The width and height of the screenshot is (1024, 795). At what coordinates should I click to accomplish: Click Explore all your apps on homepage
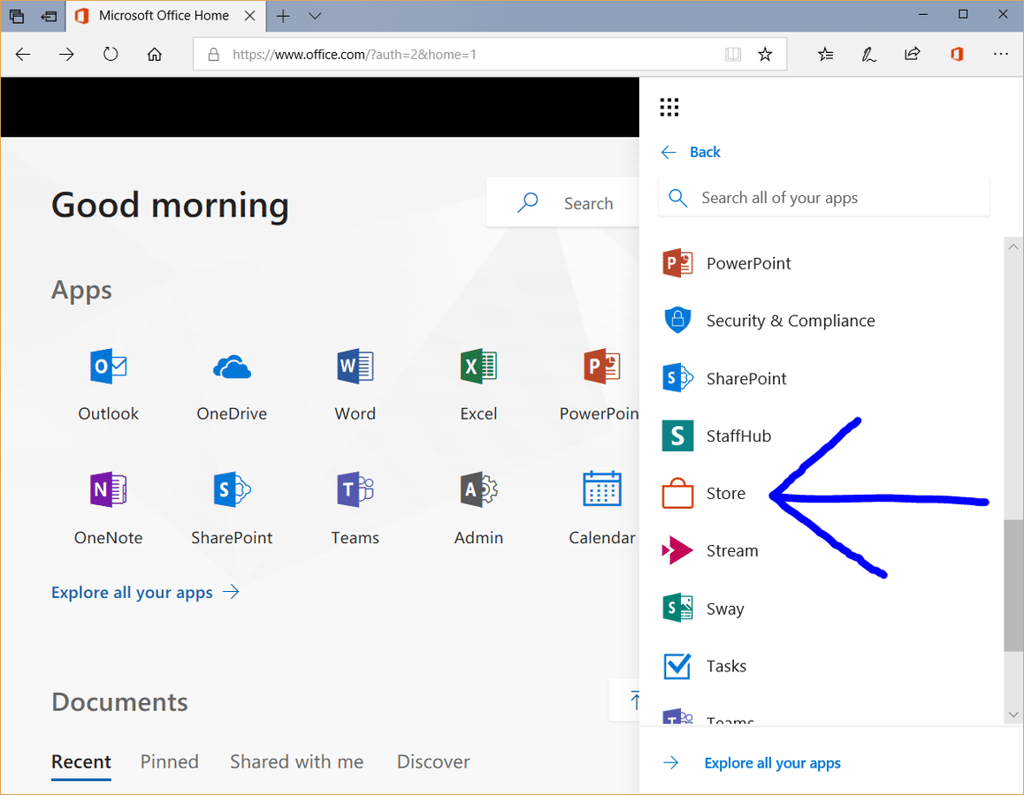(x=145, y=592)
